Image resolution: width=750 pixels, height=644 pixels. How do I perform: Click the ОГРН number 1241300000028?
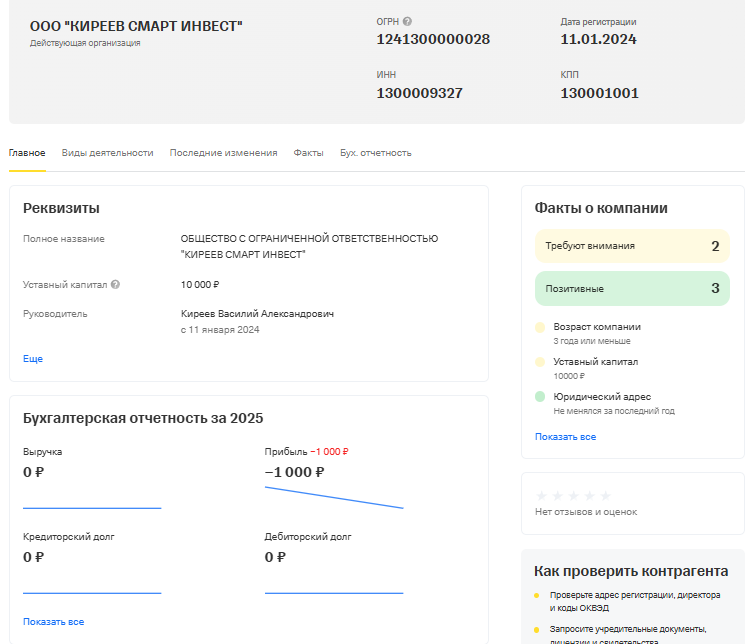433,39
